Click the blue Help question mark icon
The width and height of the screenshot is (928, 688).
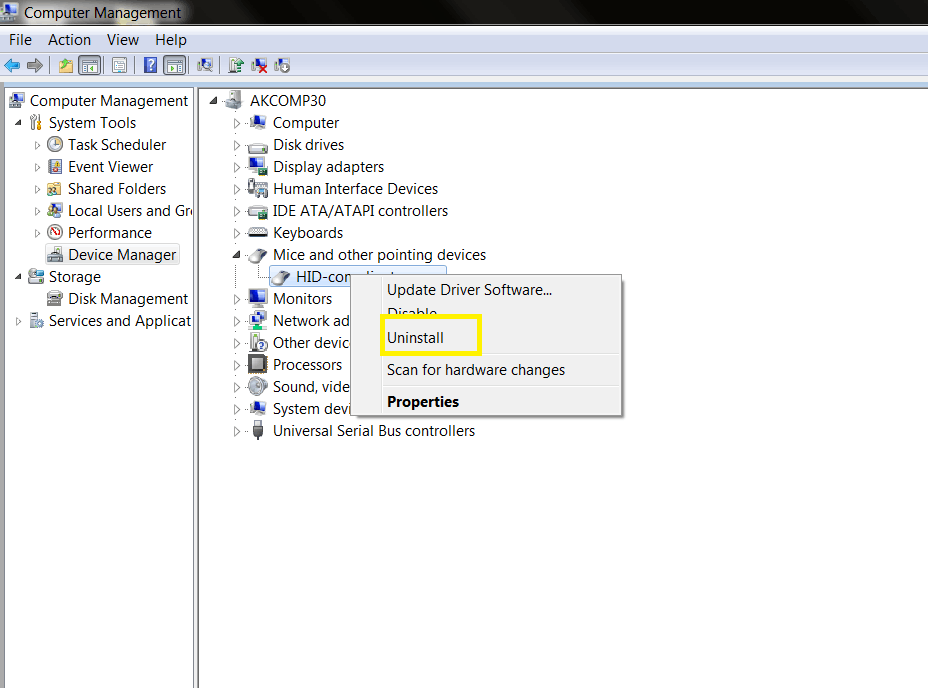(x=150, y=65)
